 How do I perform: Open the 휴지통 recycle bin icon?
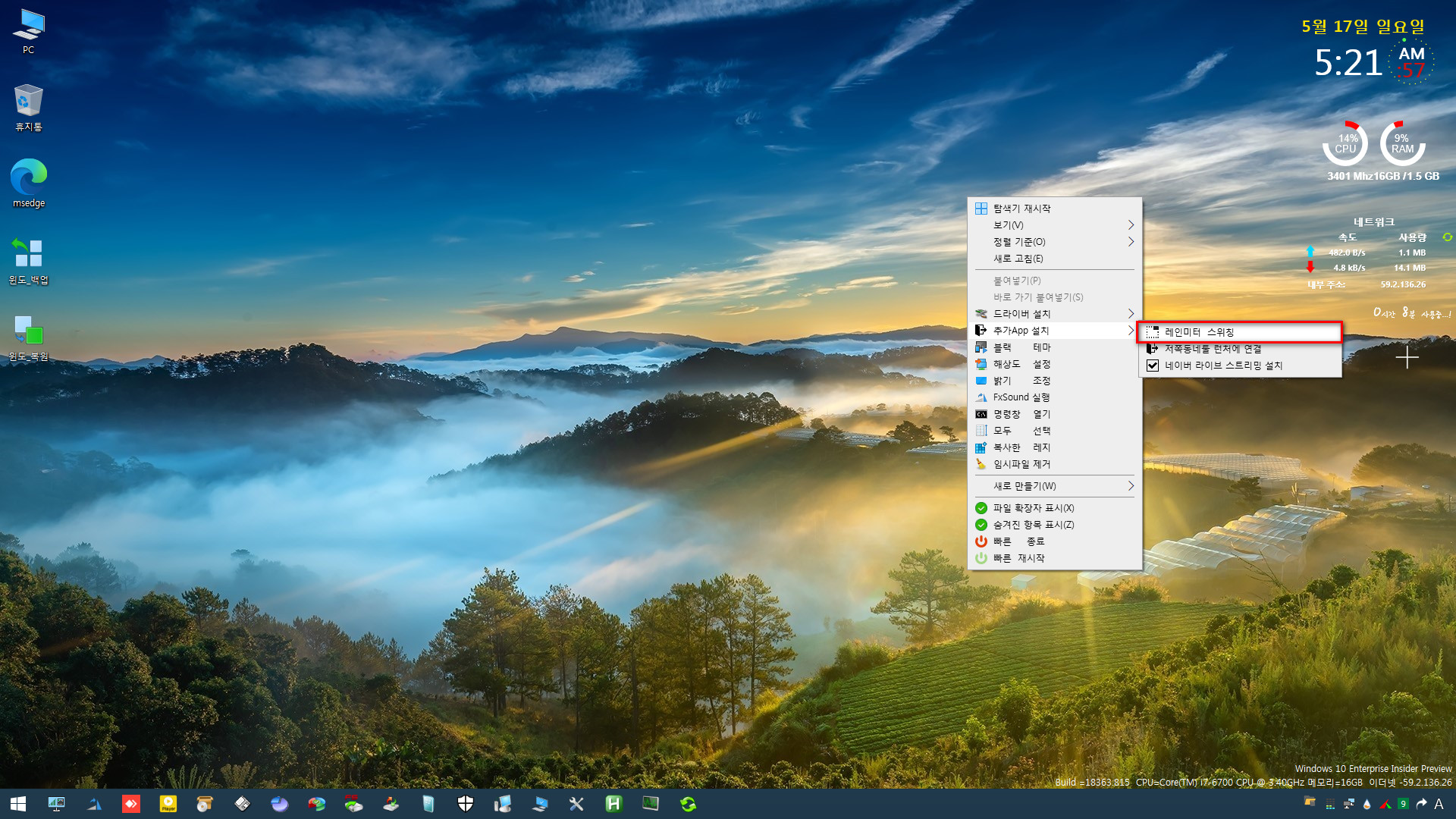[29, 108]
